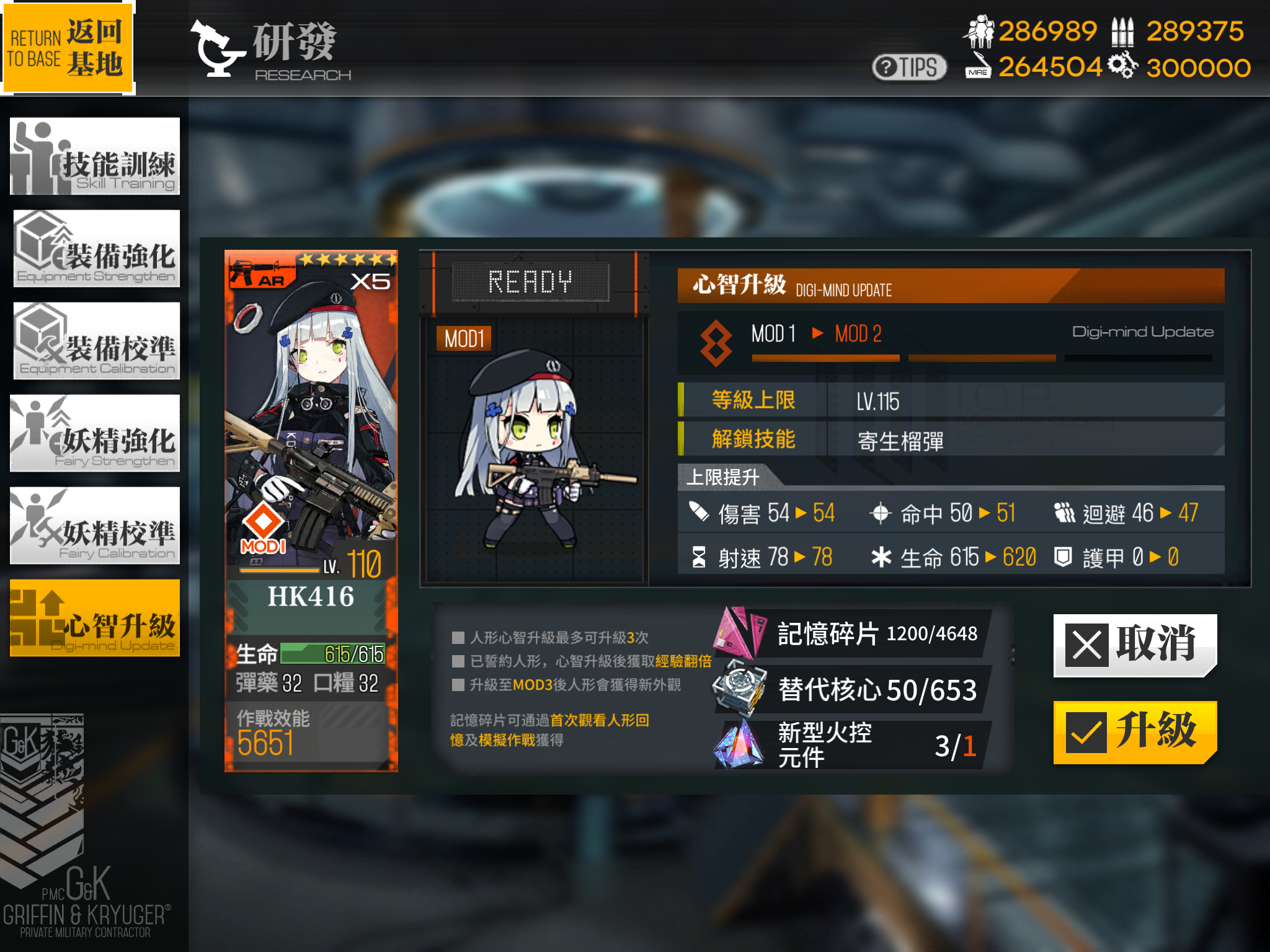Confirm the upgrade with 升級 button
This screenshot has height=952, width=1270.
1135,732
